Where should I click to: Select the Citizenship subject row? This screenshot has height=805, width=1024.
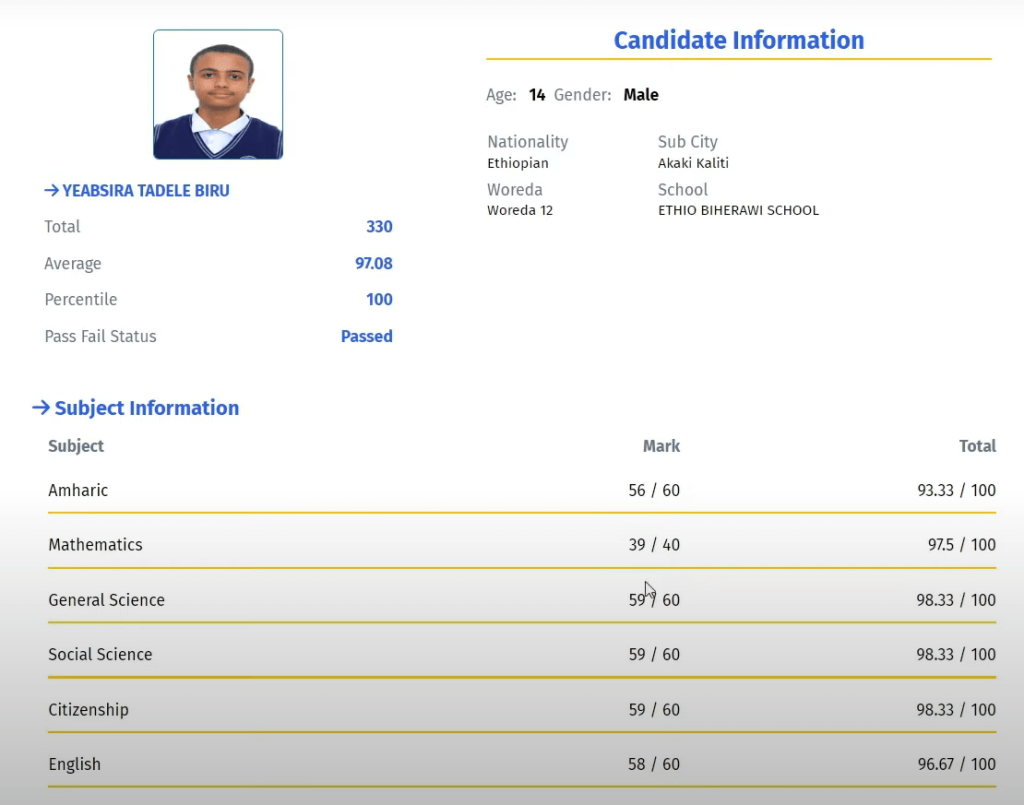point(88,709)
